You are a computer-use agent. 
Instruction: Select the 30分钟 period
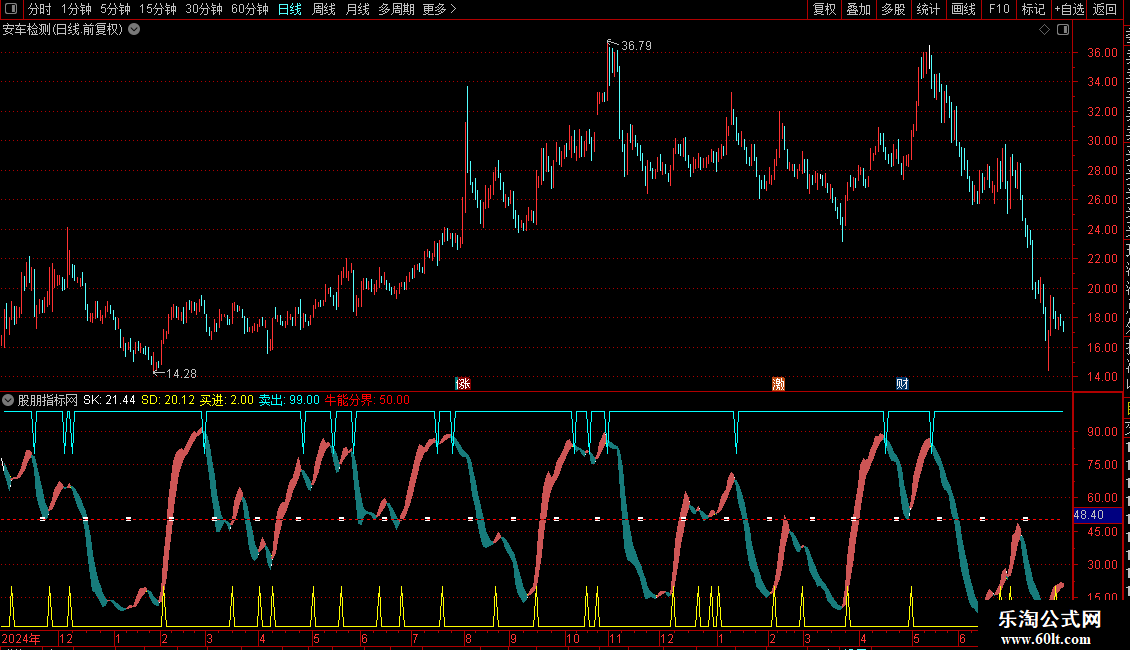point(203,9)
